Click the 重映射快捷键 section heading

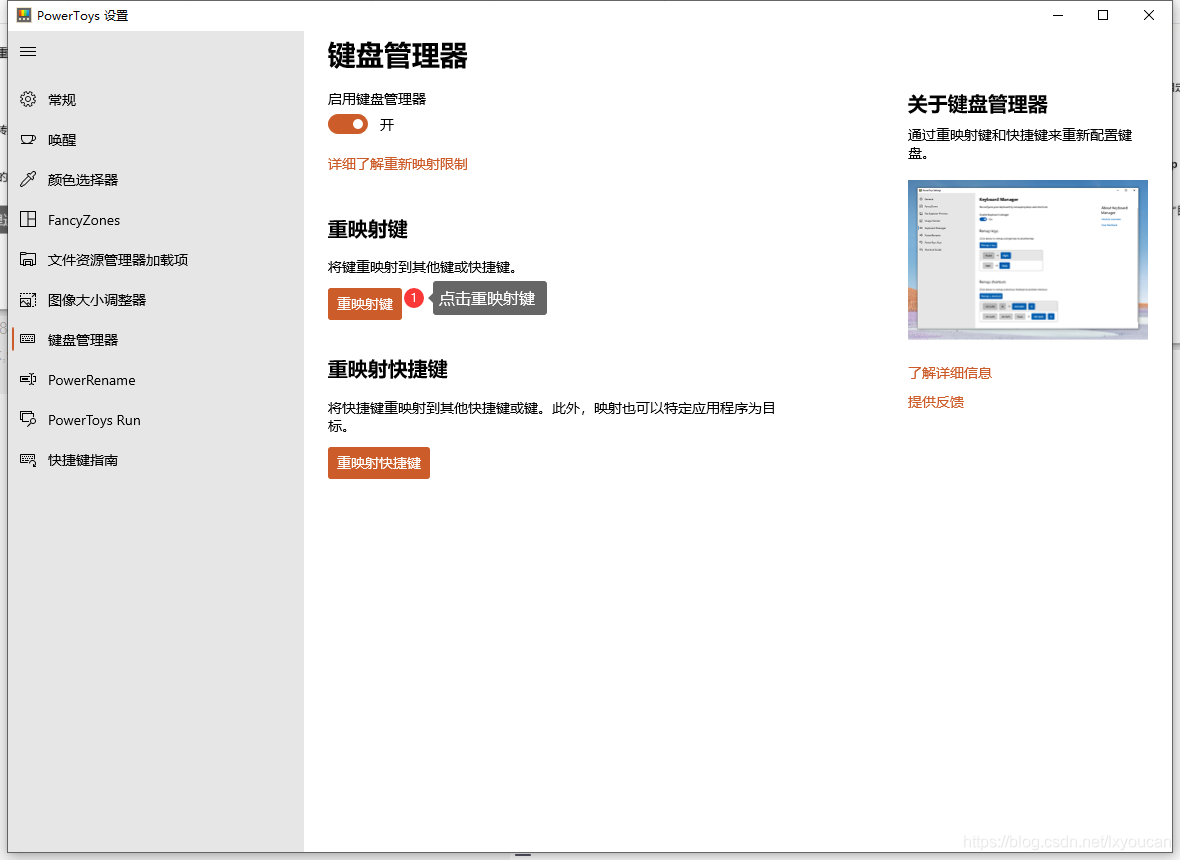pos(388,369)
